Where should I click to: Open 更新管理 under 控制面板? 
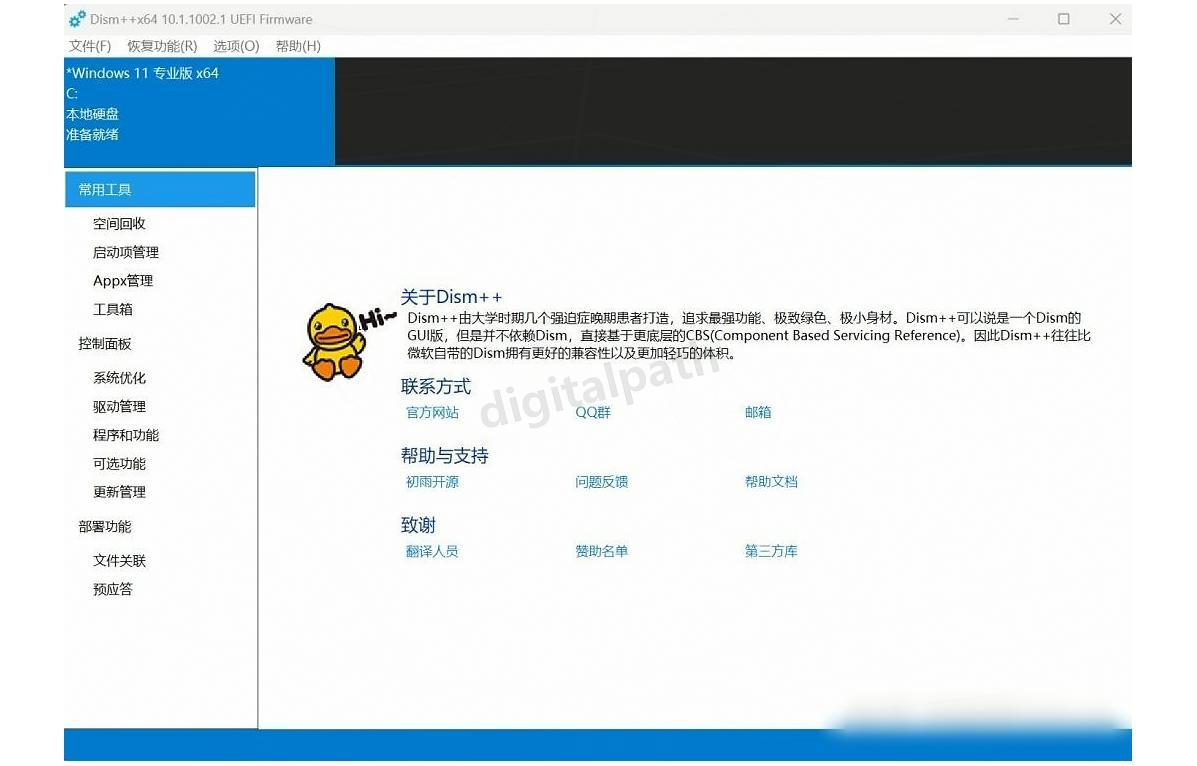point(119,492)
